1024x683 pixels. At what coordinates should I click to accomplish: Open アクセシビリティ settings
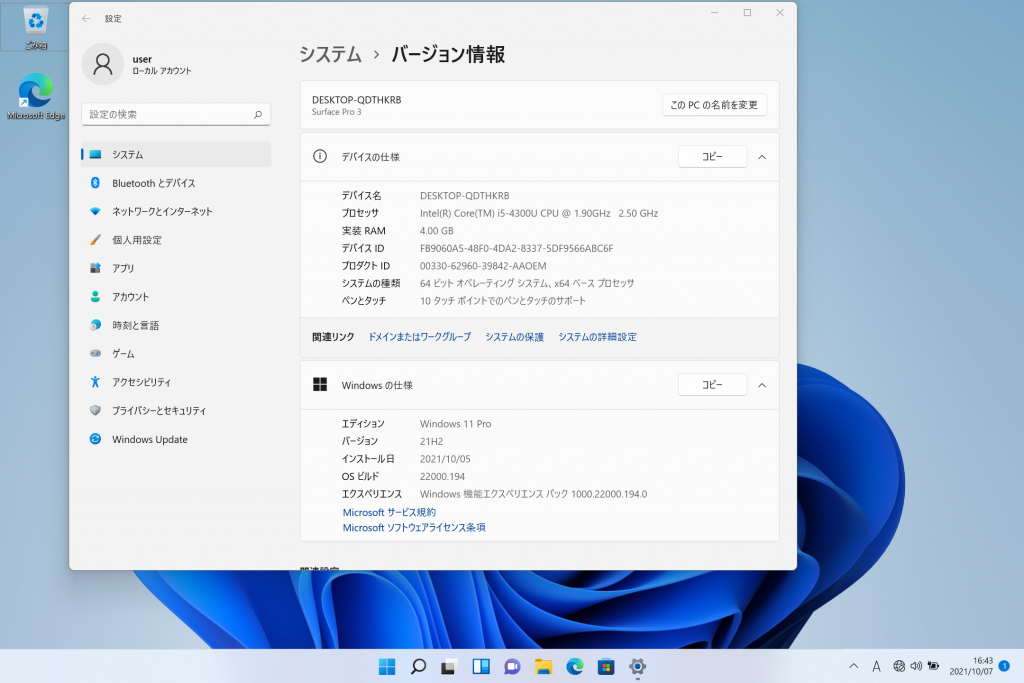click(x=176, y=382)
